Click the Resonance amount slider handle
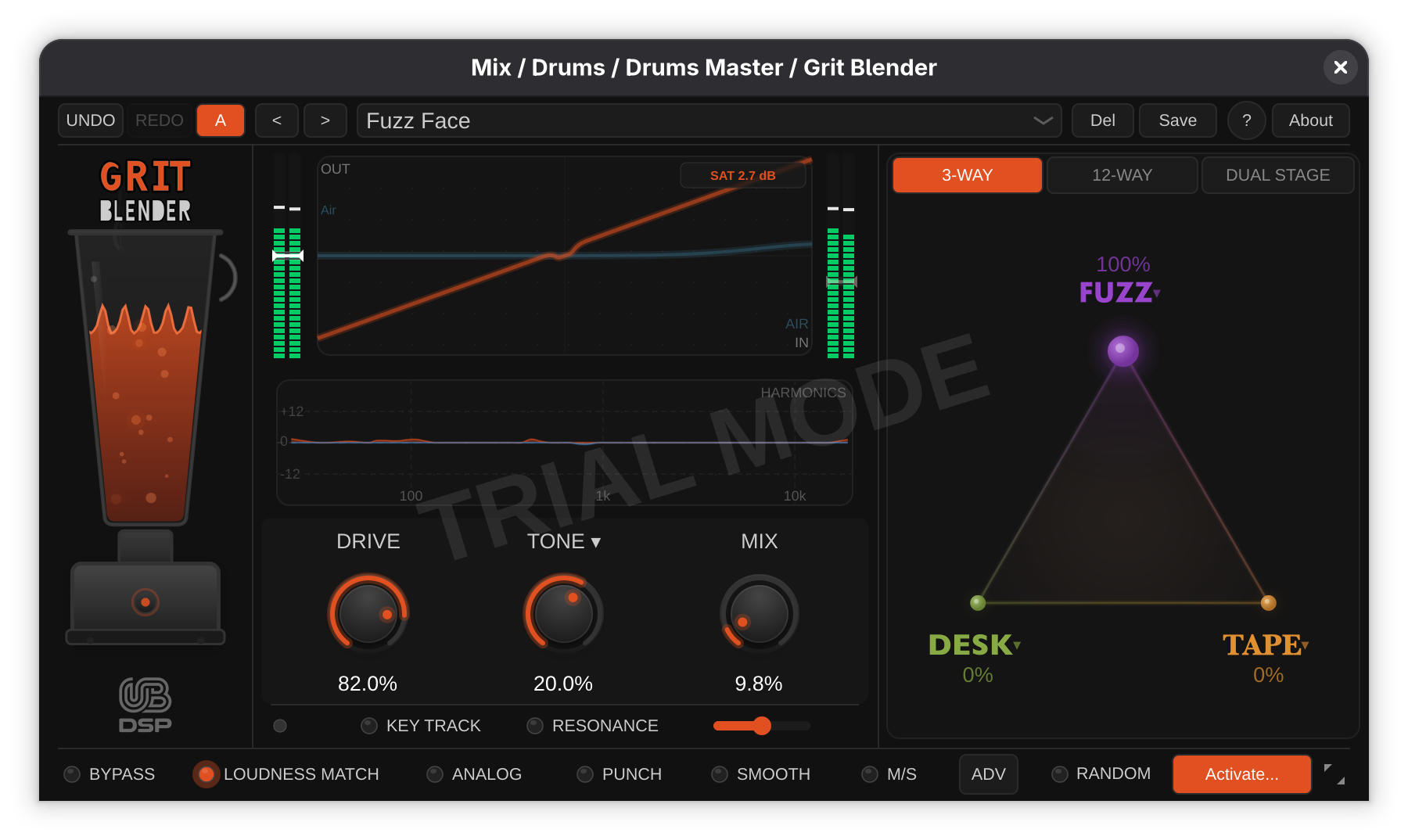Viewport: 1408px width, 840px height. (x=762, y=726)
